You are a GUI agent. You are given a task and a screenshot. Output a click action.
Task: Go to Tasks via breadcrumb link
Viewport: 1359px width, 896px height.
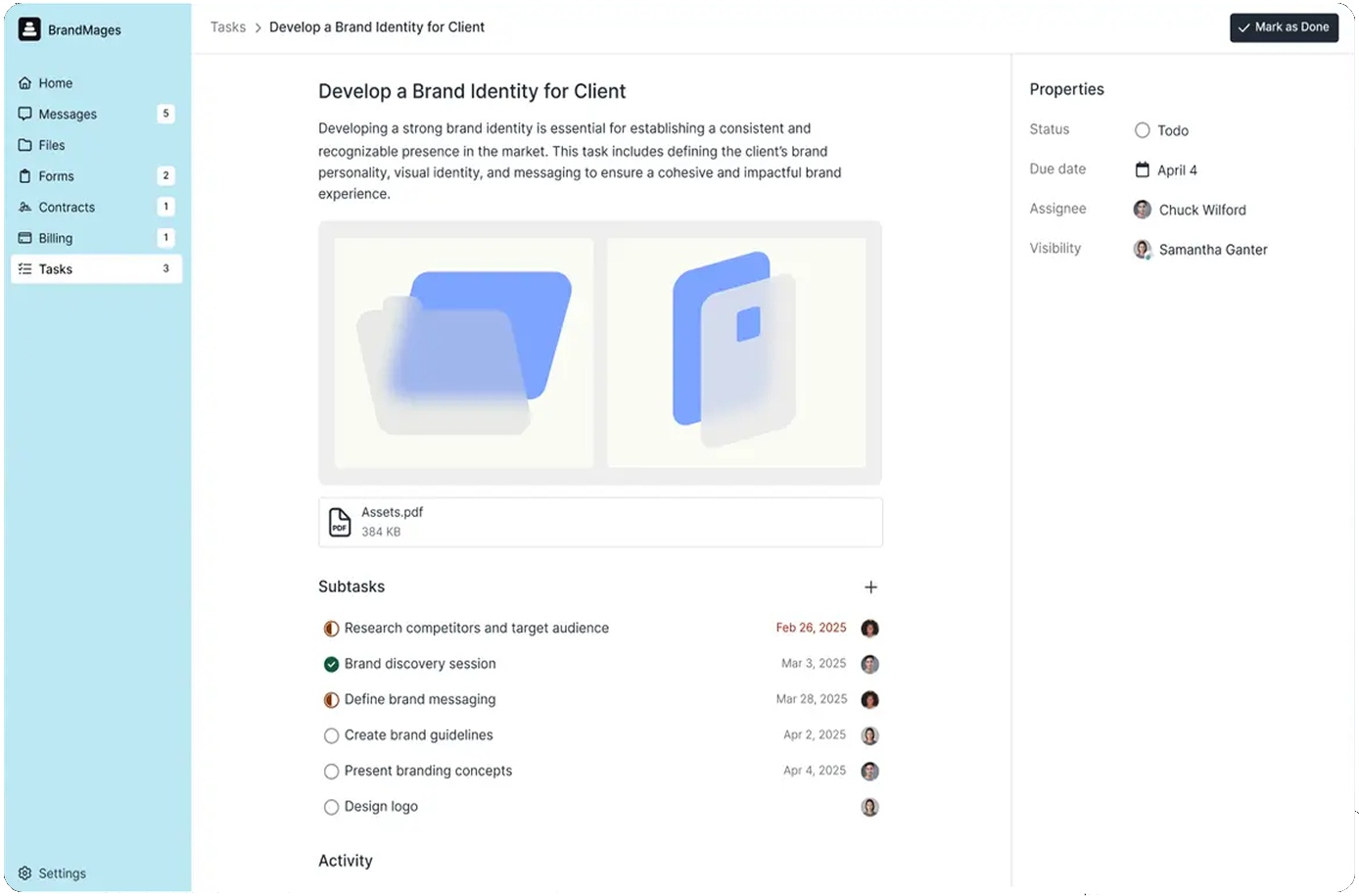228,27
